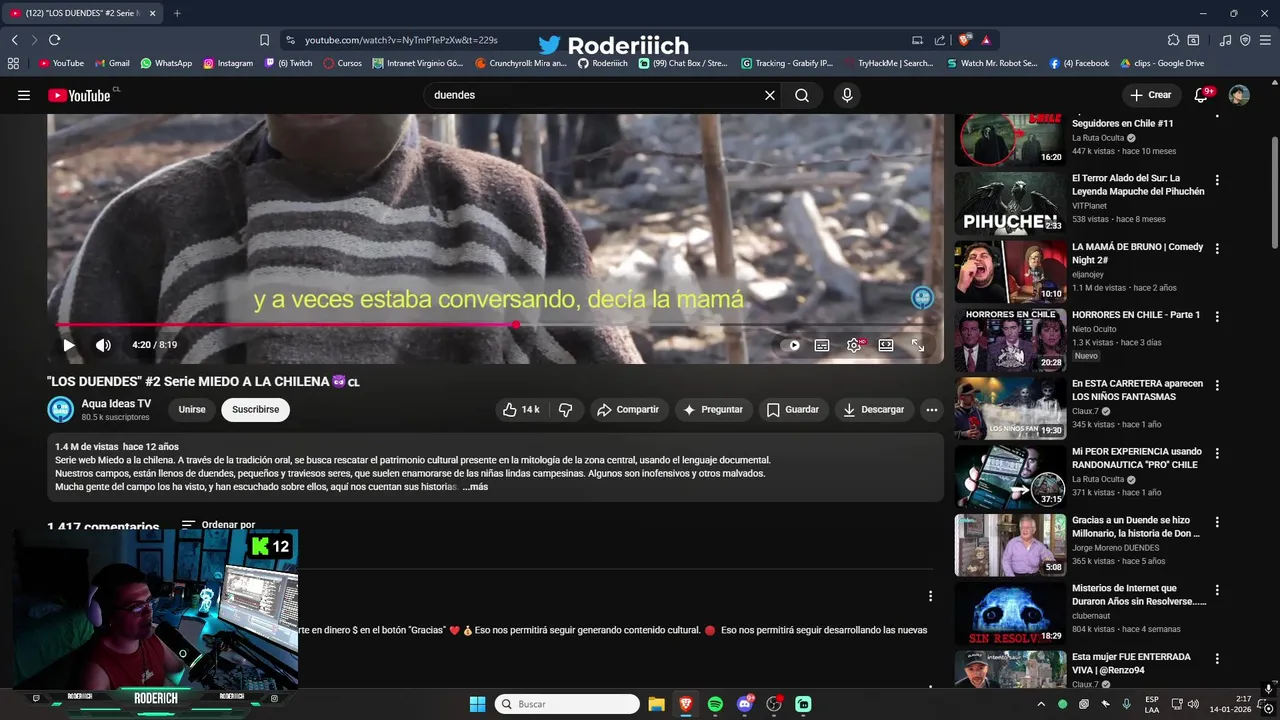The width and height of the screenshot is (1280, 720).
Task: Open File Explorer from taskbar
Action: click(x=656, y=704)
